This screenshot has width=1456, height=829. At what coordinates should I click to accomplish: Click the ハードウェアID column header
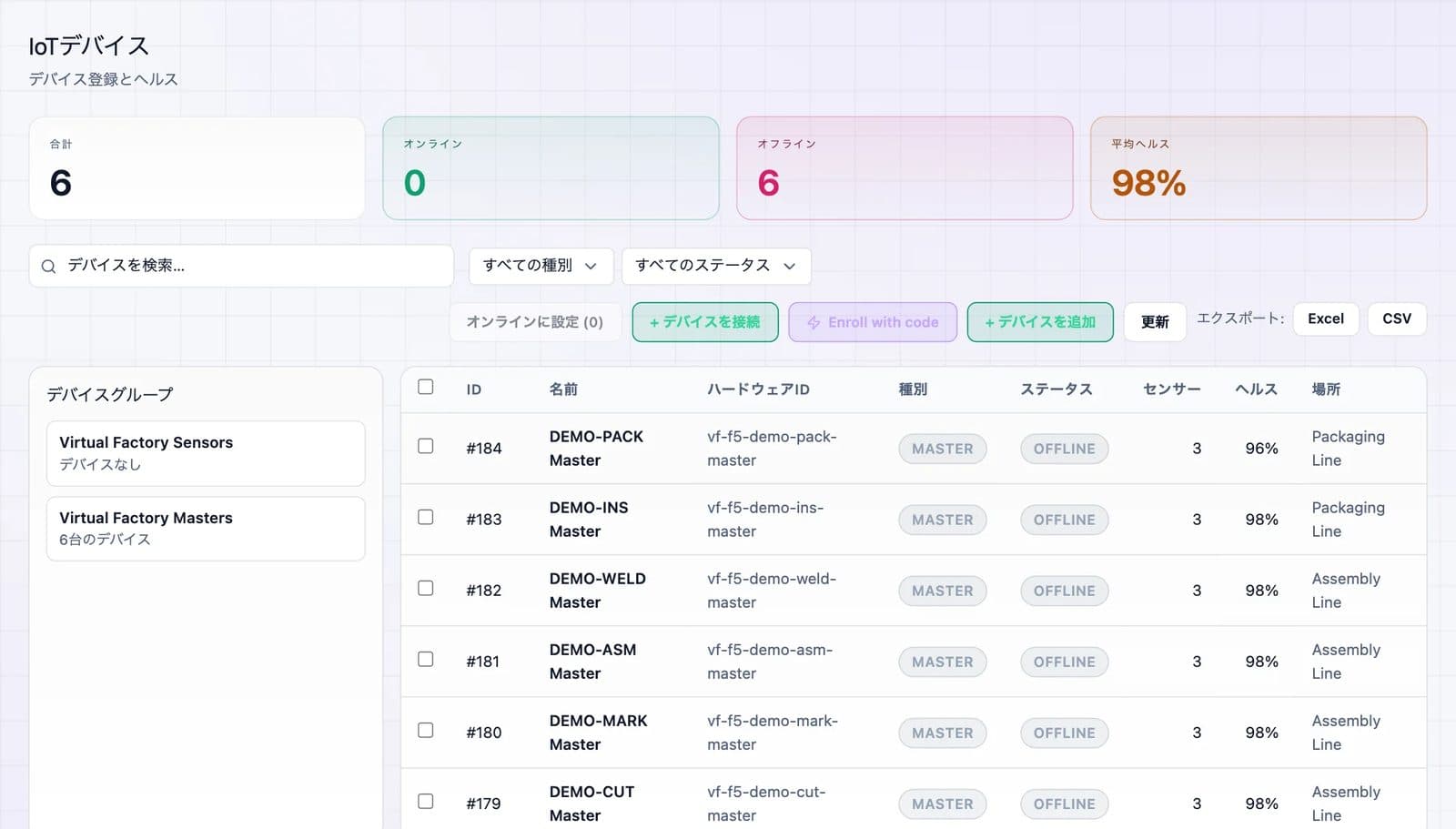click(758, 389)
